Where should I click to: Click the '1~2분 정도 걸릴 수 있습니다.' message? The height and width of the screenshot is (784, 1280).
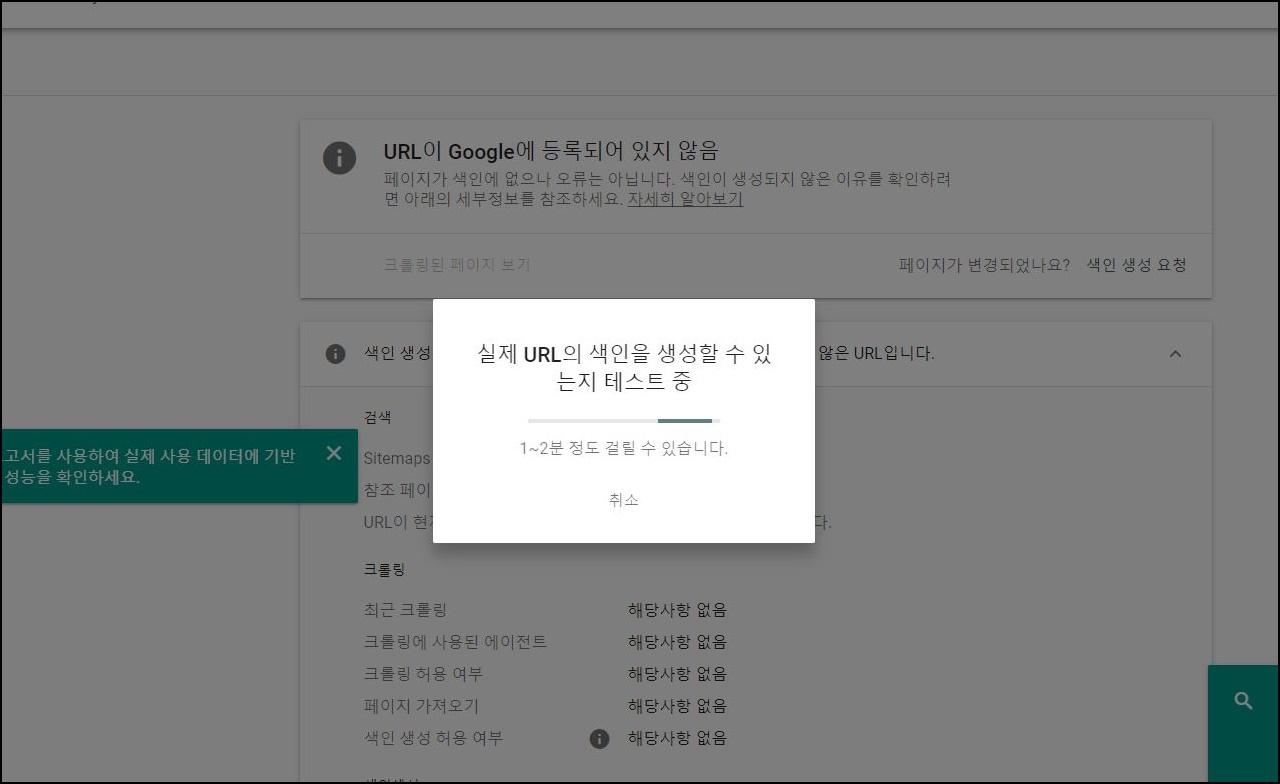tap(624, 449)
